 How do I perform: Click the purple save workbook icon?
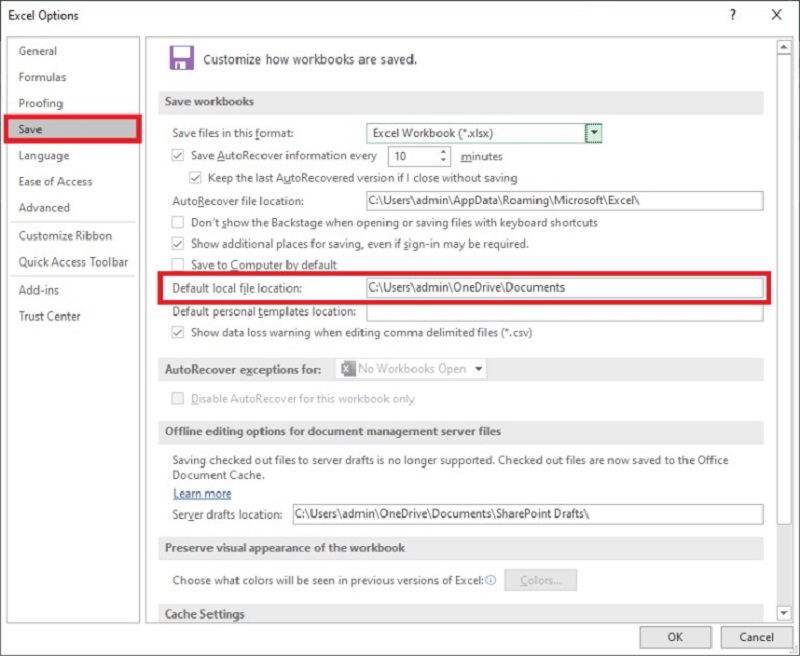181,57
